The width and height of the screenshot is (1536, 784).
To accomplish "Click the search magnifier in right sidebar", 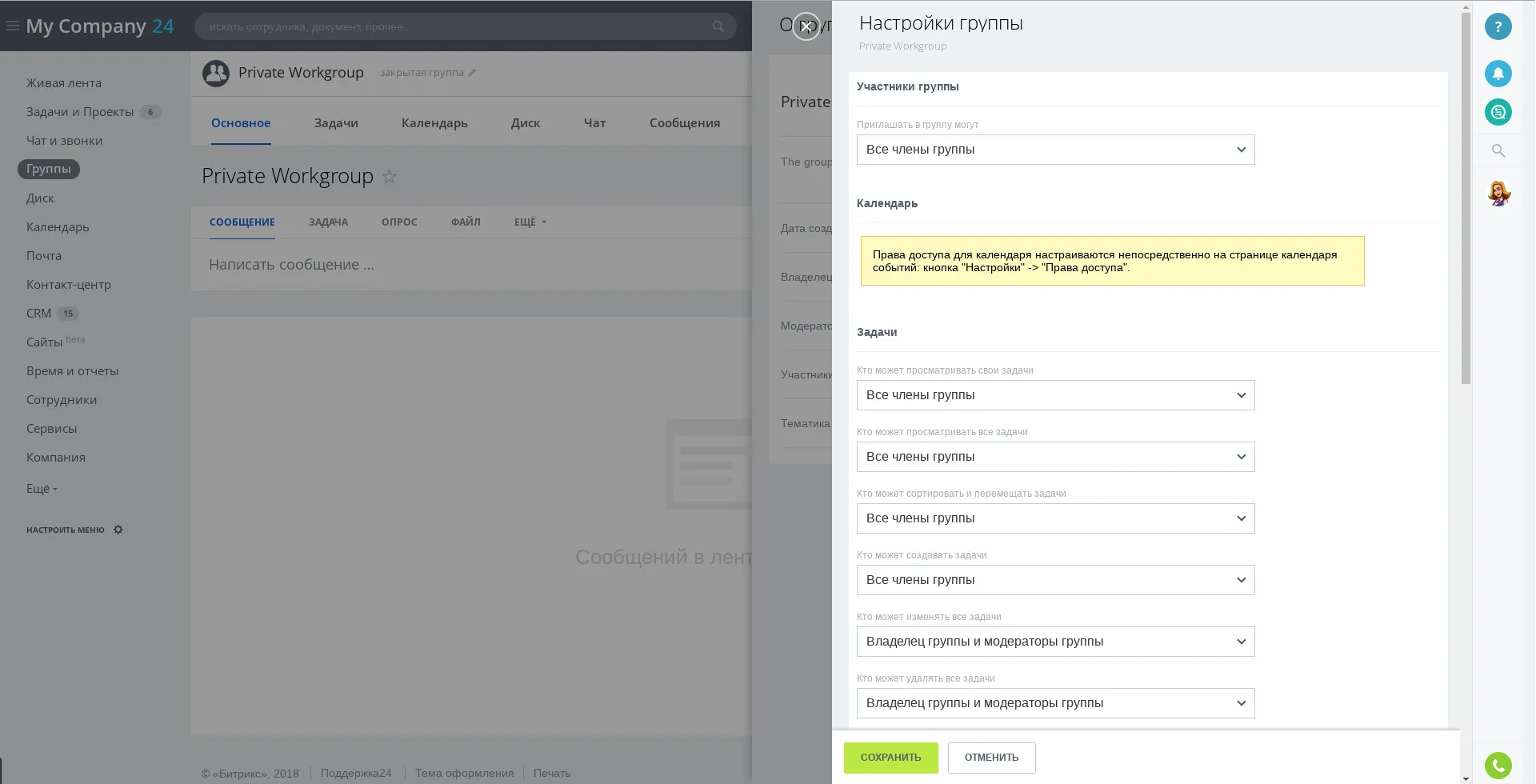I will coord(1498,150).
